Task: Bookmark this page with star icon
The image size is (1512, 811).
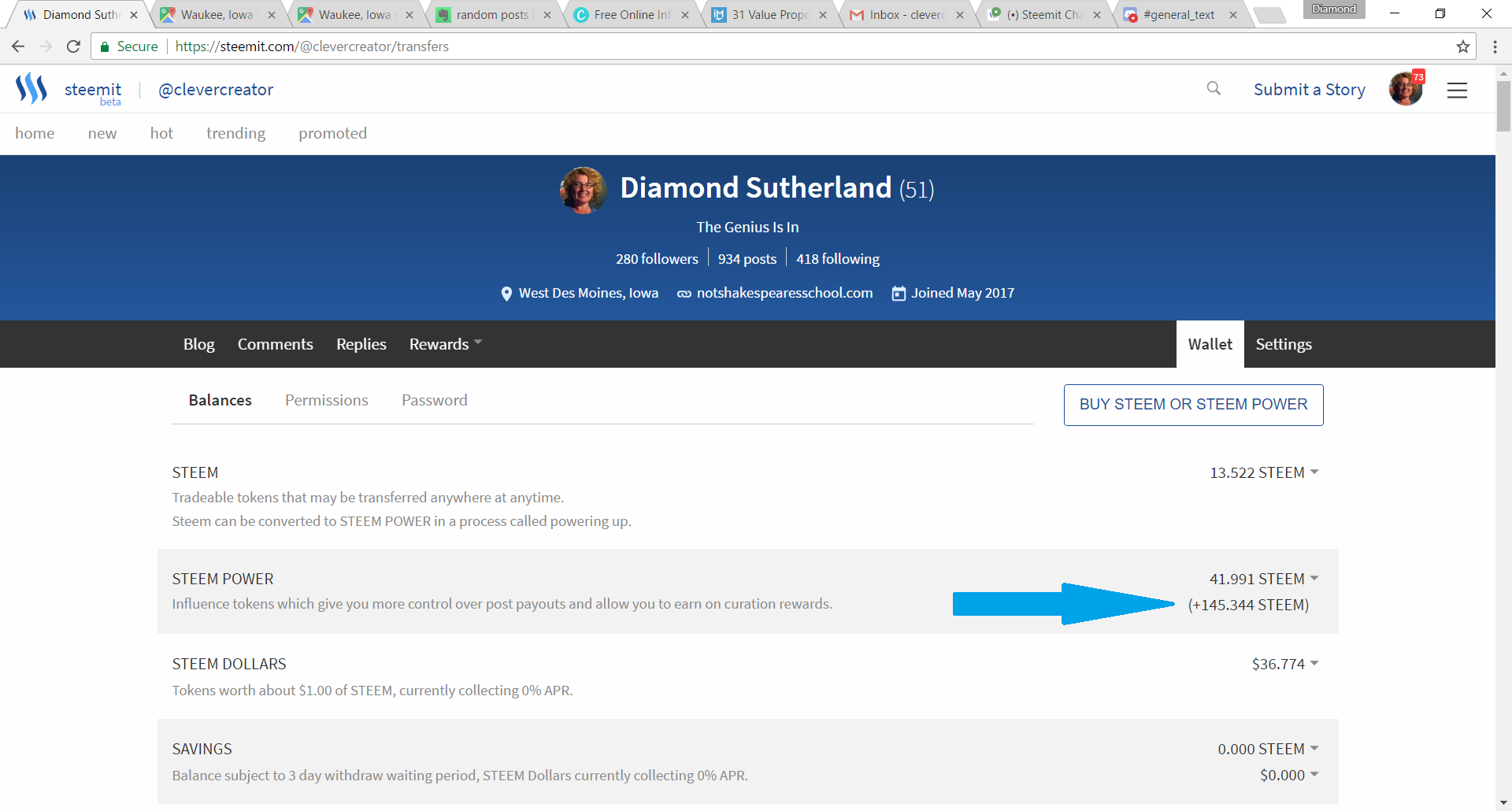Action: [1463, 46]
